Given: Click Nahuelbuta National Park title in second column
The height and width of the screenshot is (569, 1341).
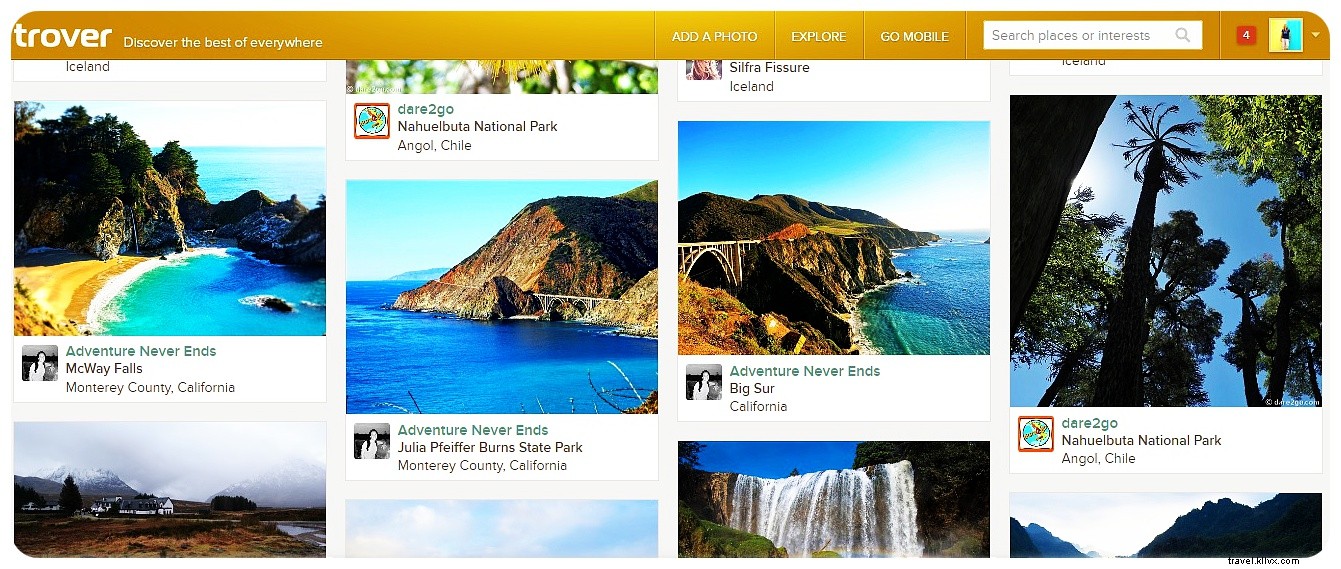Looking at the screenshot, I should [x=478, y=126].
